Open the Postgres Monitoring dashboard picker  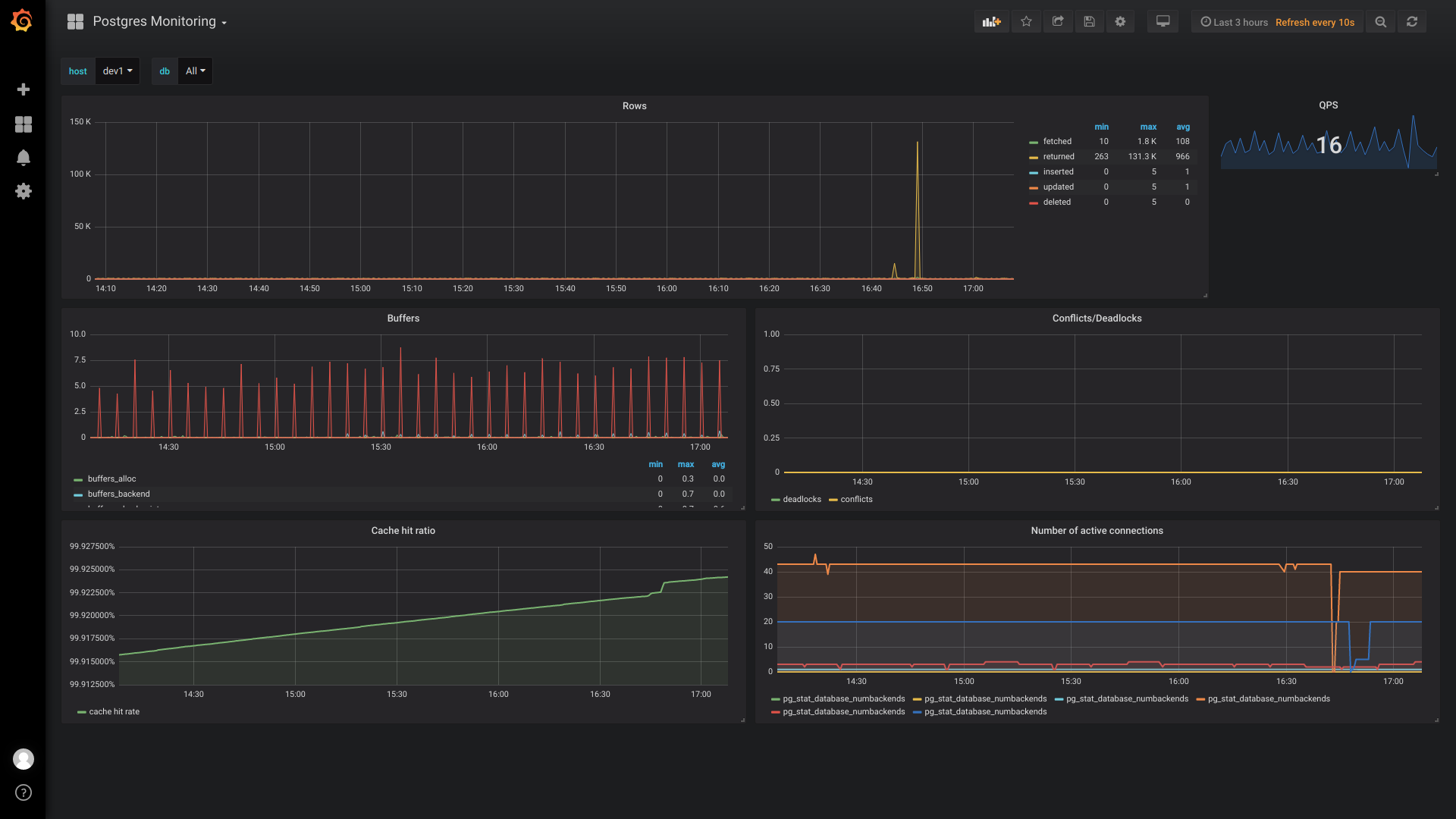point(159,21)
